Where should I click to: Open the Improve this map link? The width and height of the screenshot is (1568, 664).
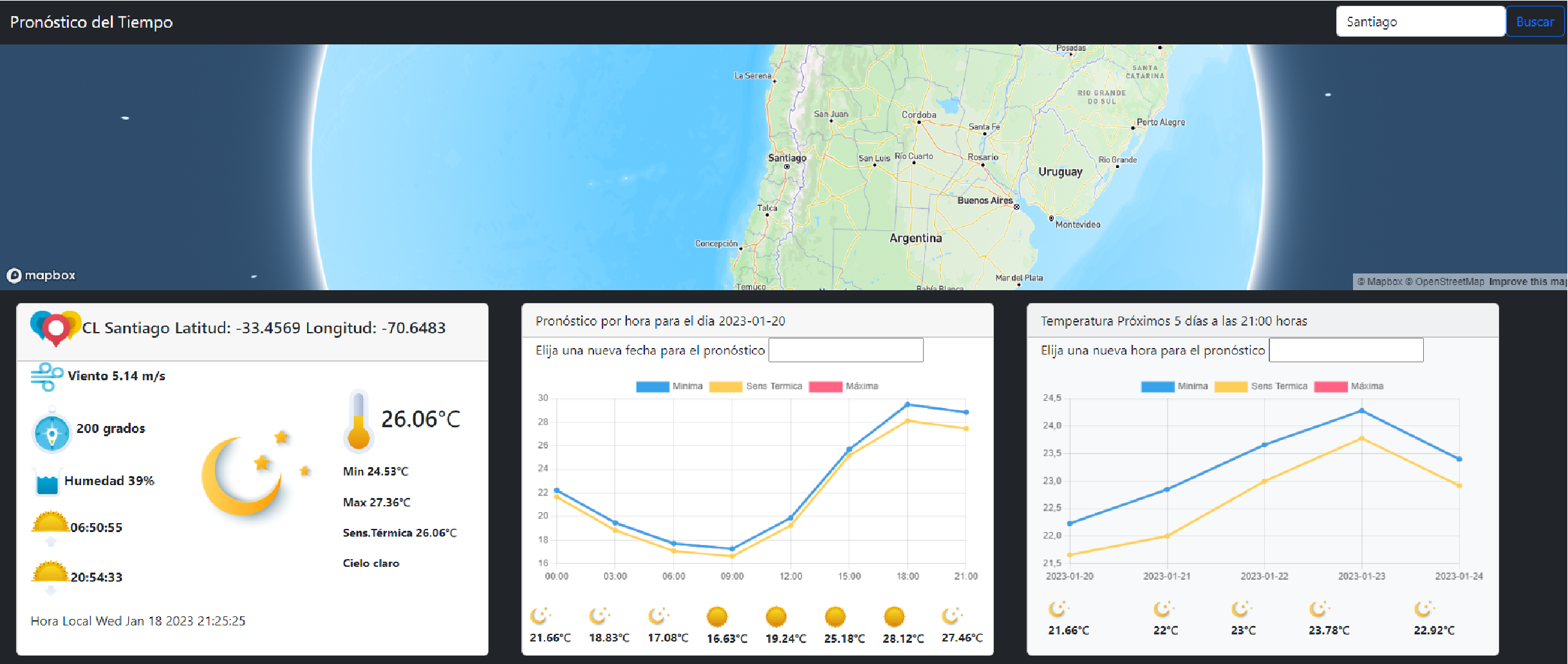pos(1527,282)
